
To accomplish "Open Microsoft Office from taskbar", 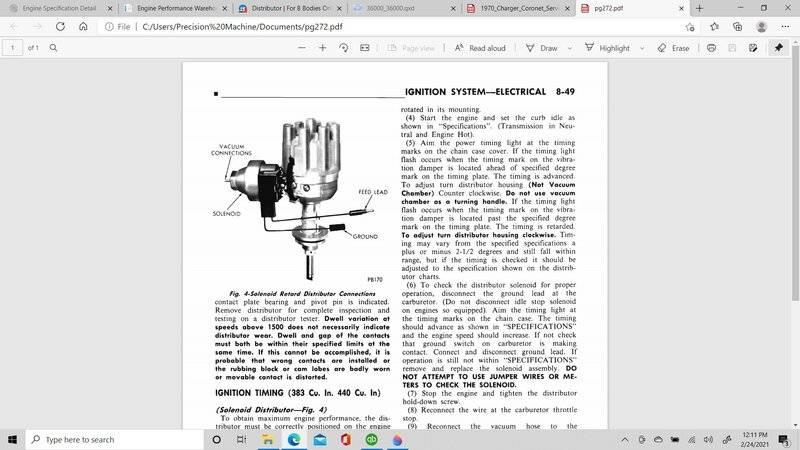I will [346, 439].
